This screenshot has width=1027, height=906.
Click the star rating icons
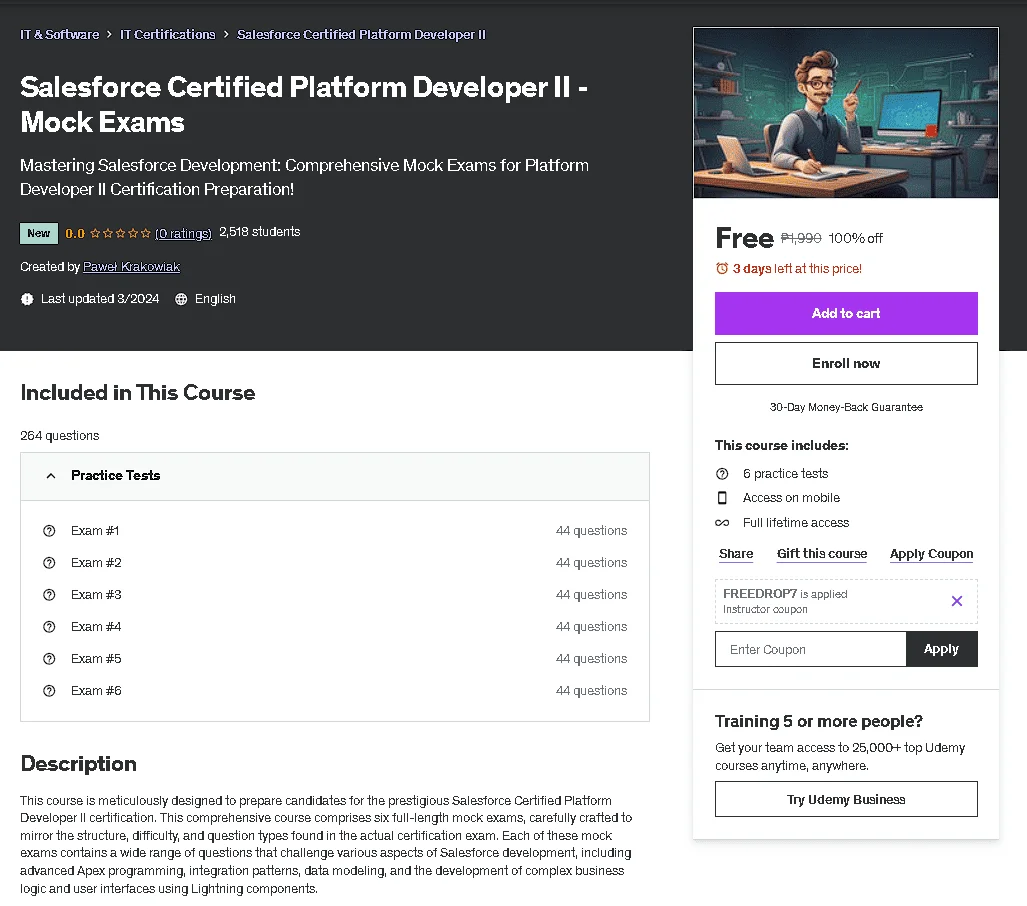(120, 233)
